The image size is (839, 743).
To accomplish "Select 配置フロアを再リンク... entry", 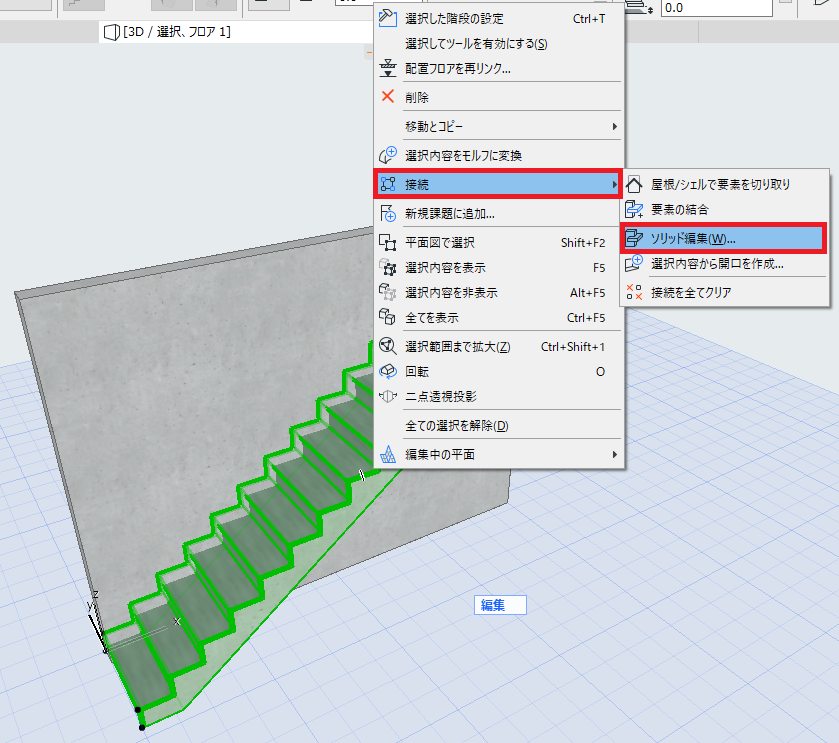I will click(499, 68).
